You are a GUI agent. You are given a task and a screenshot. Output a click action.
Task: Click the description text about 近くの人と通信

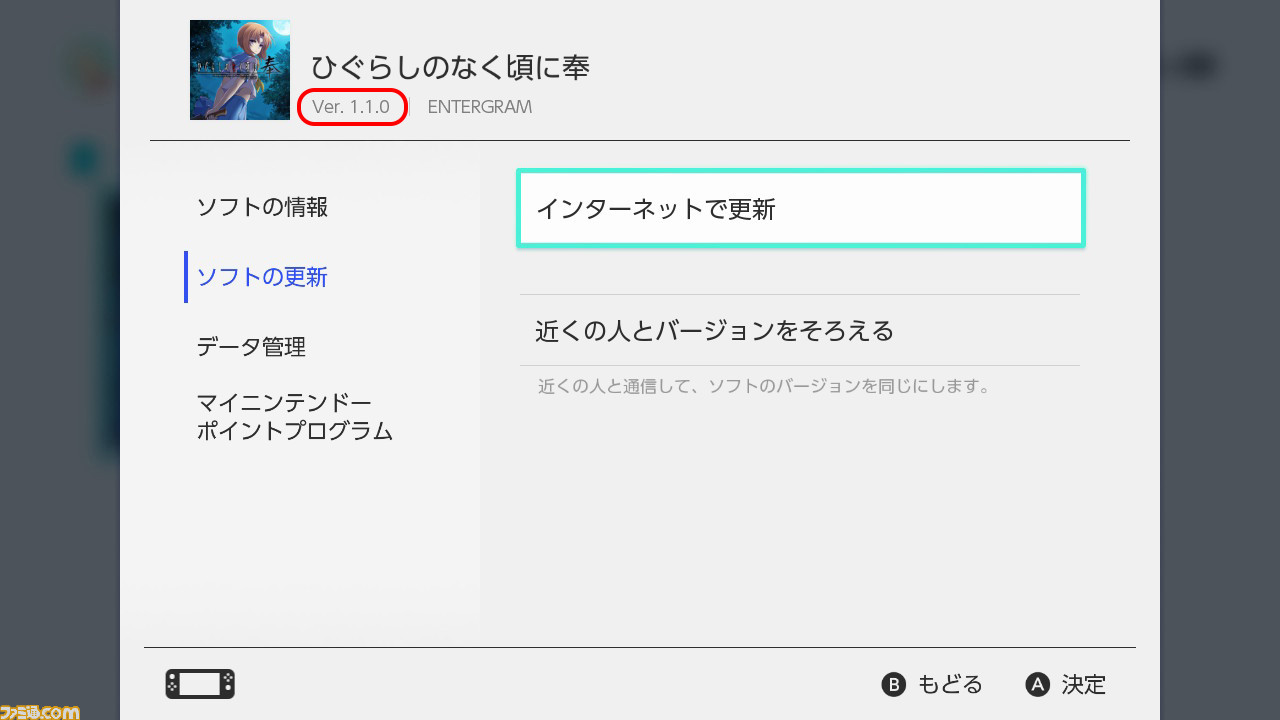click(x=764, y=386)
